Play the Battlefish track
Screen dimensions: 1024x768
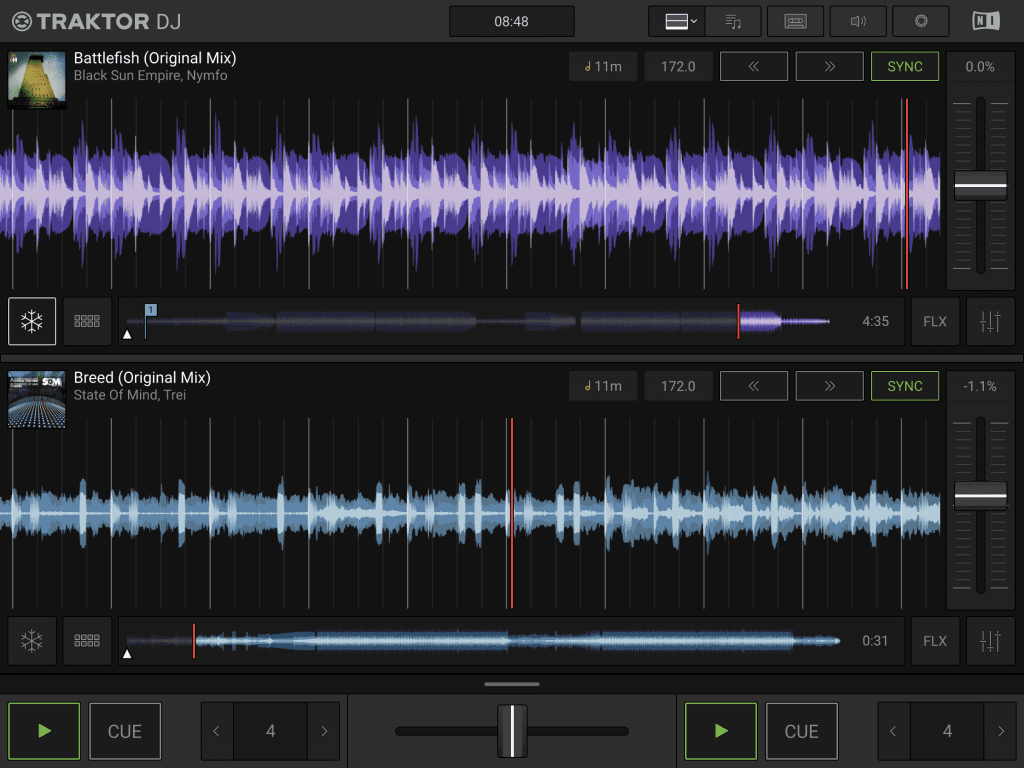[44, 731]
